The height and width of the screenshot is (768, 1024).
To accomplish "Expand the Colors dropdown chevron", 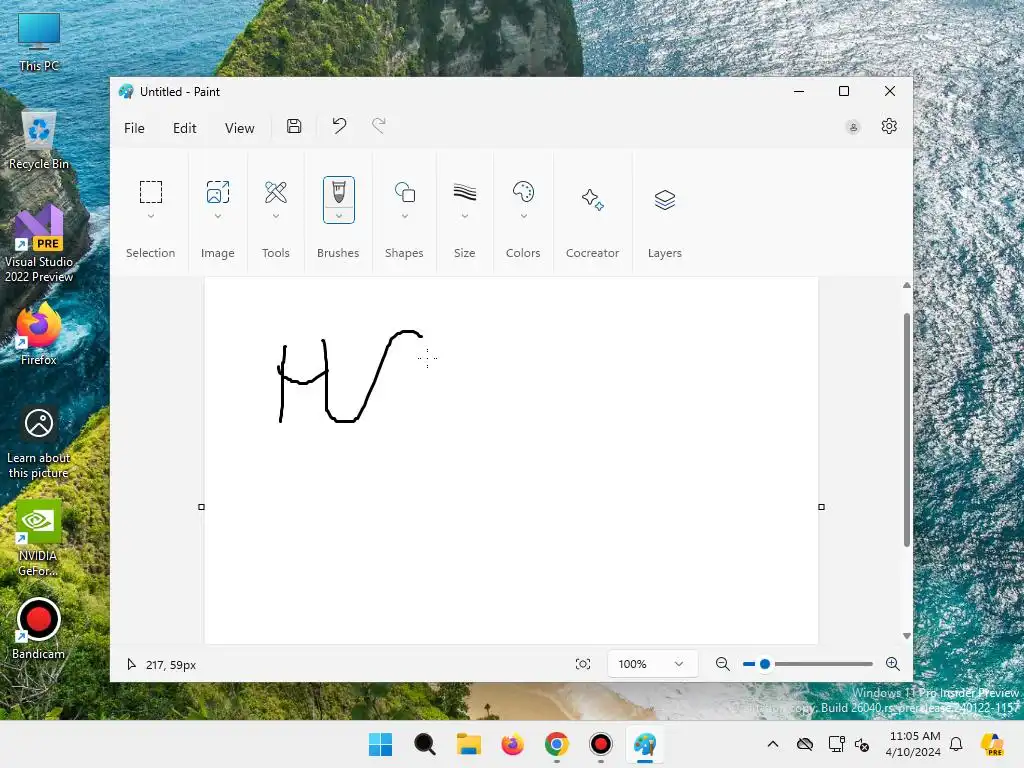I will (x=524, y=216).
